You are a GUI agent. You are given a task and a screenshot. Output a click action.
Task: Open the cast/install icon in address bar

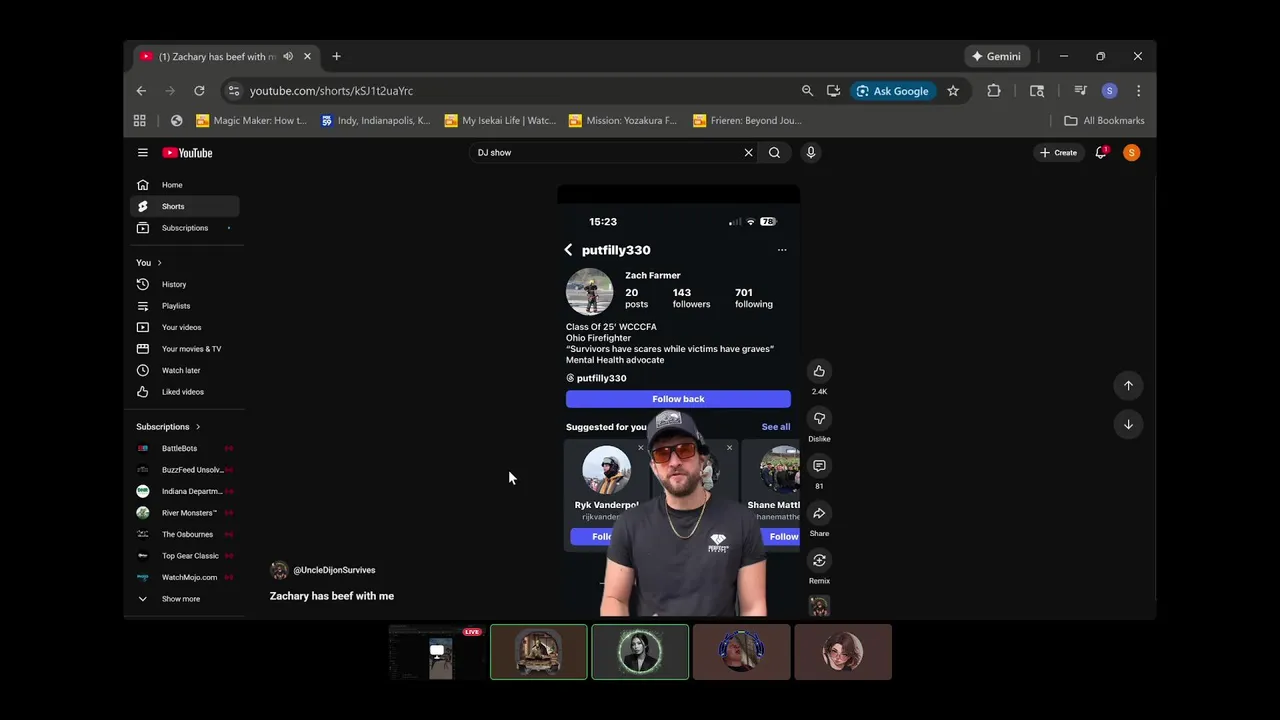tap(833, 91)
